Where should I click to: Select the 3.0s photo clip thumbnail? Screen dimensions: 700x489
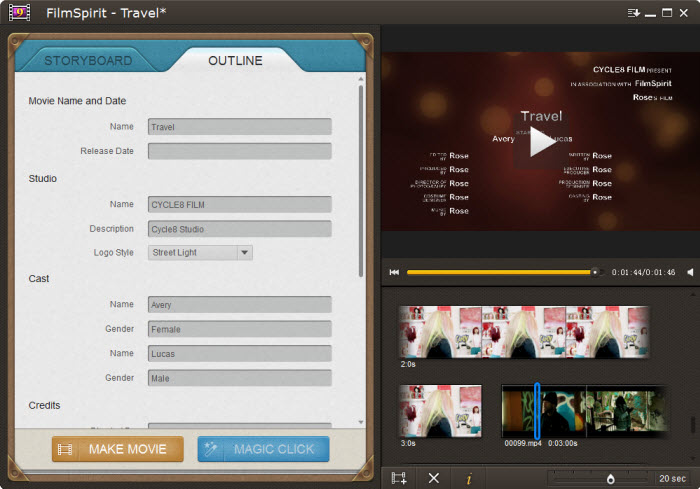point(440,409)
